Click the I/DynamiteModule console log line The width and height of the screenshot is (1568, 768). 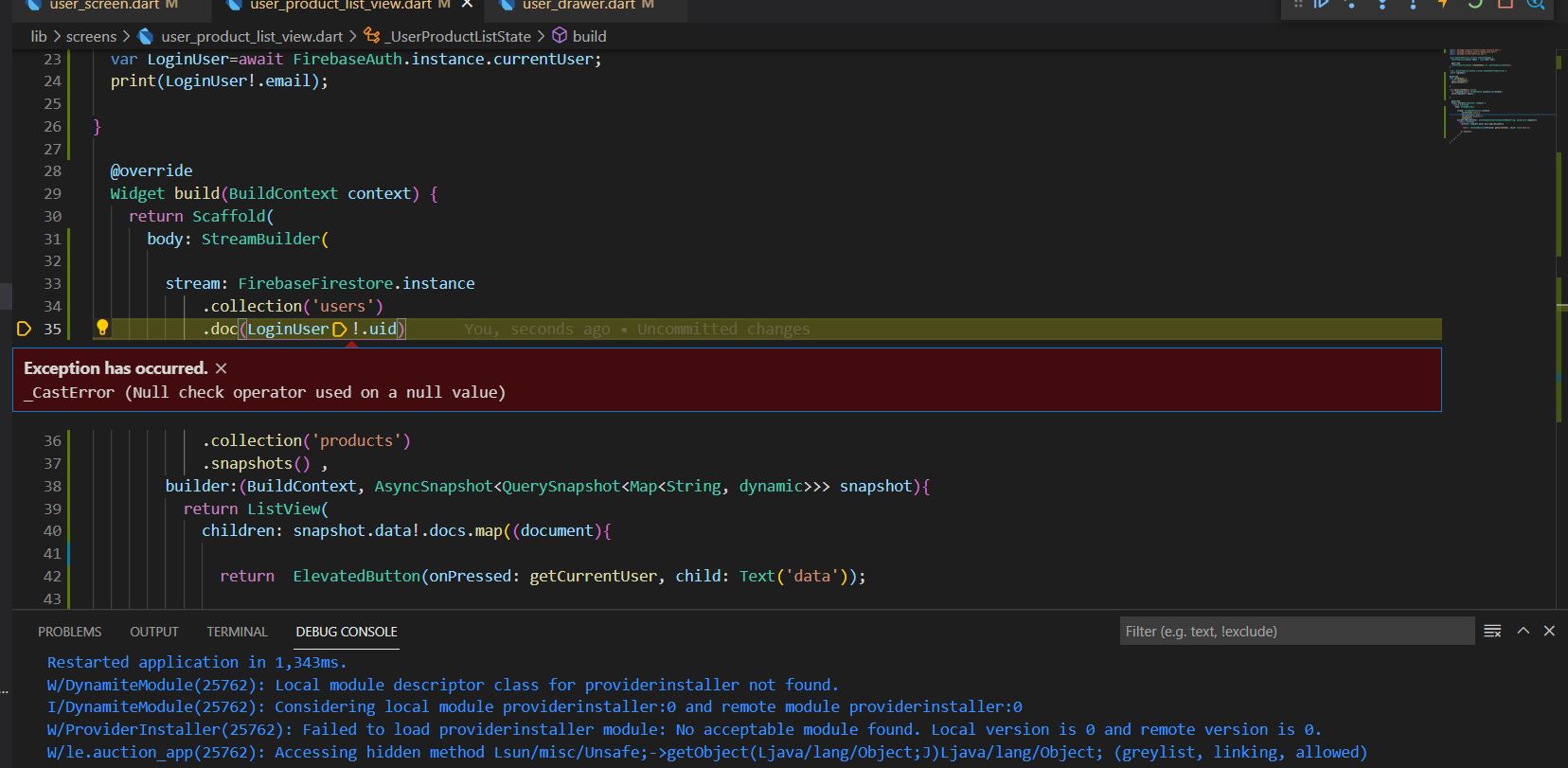535,706
